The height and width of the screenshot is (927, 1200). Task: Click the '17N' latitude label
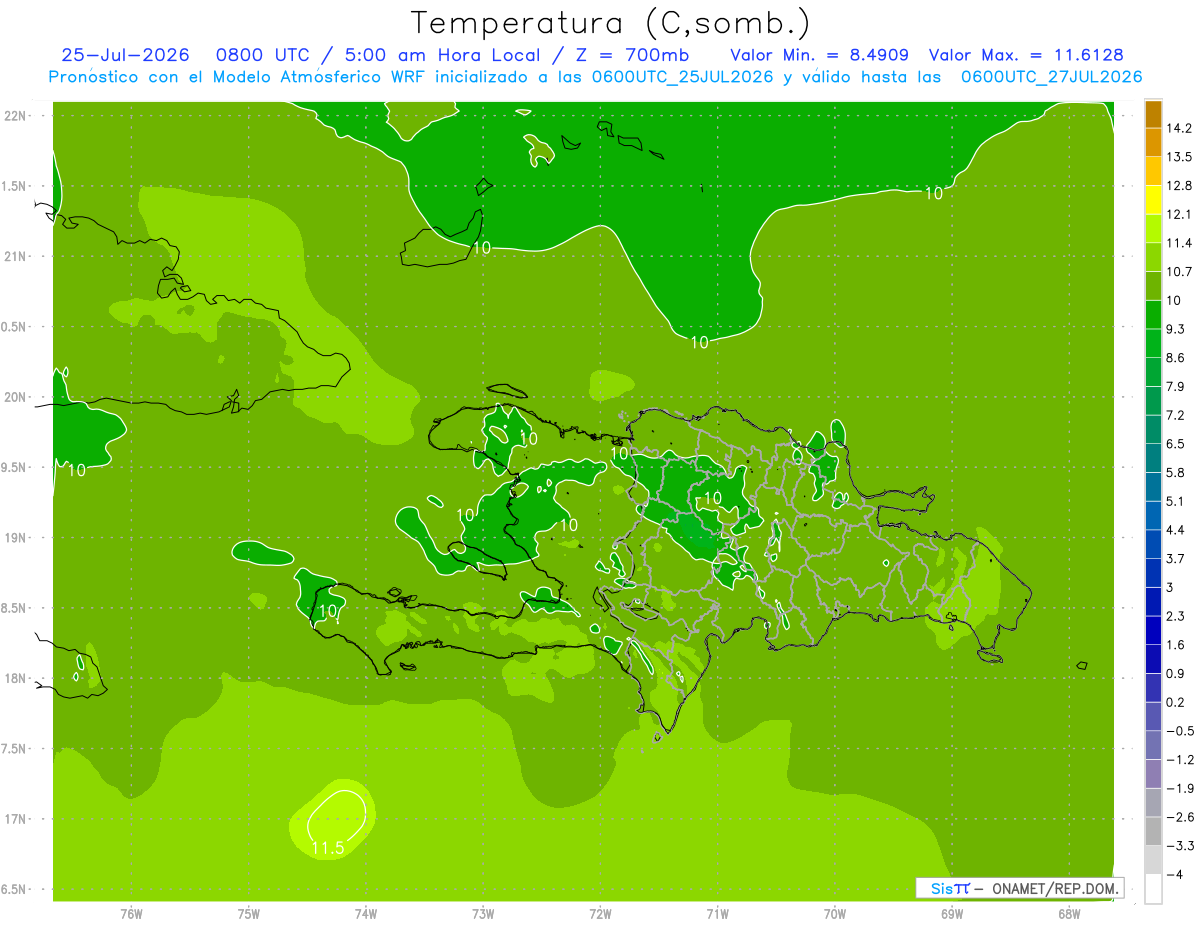[x=15, y=819]
